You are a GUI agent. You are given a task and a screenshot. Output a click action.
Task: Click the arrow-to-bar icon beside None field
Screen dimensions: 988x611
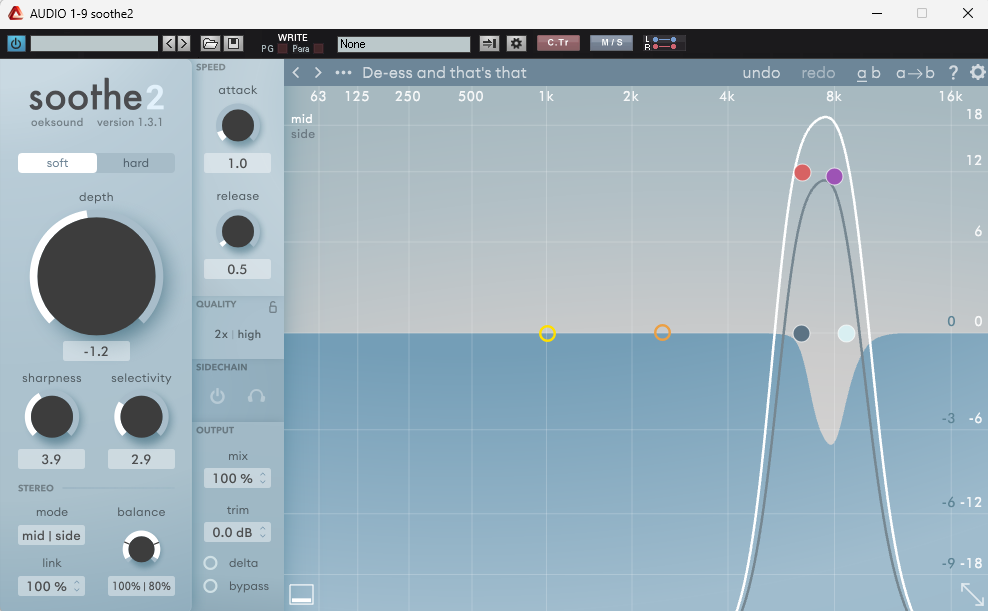pyautogui.click(x=489, y=43)
